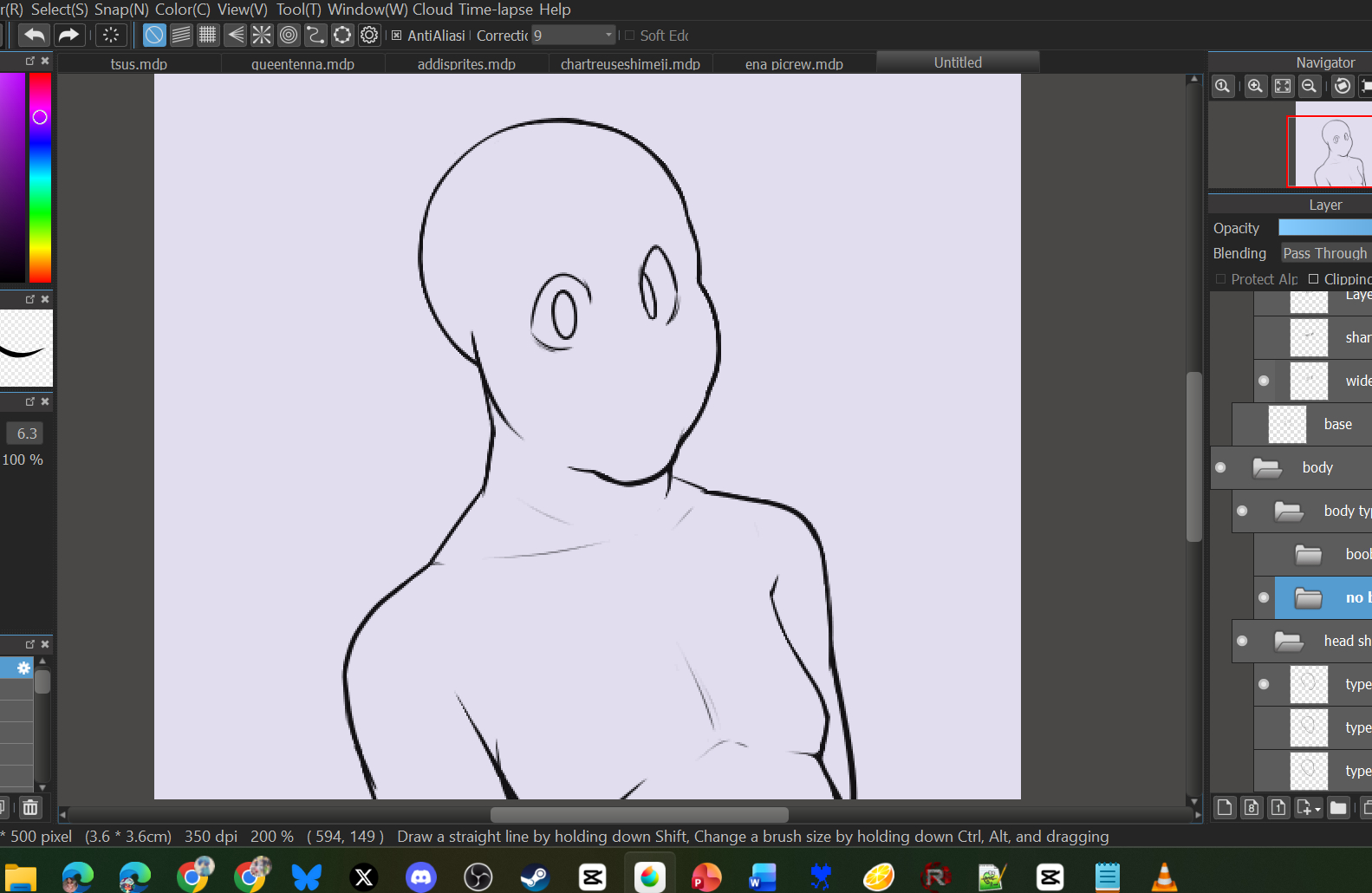Select the base layer
The image size is (1372, 893).
[x=1337, y=424]
